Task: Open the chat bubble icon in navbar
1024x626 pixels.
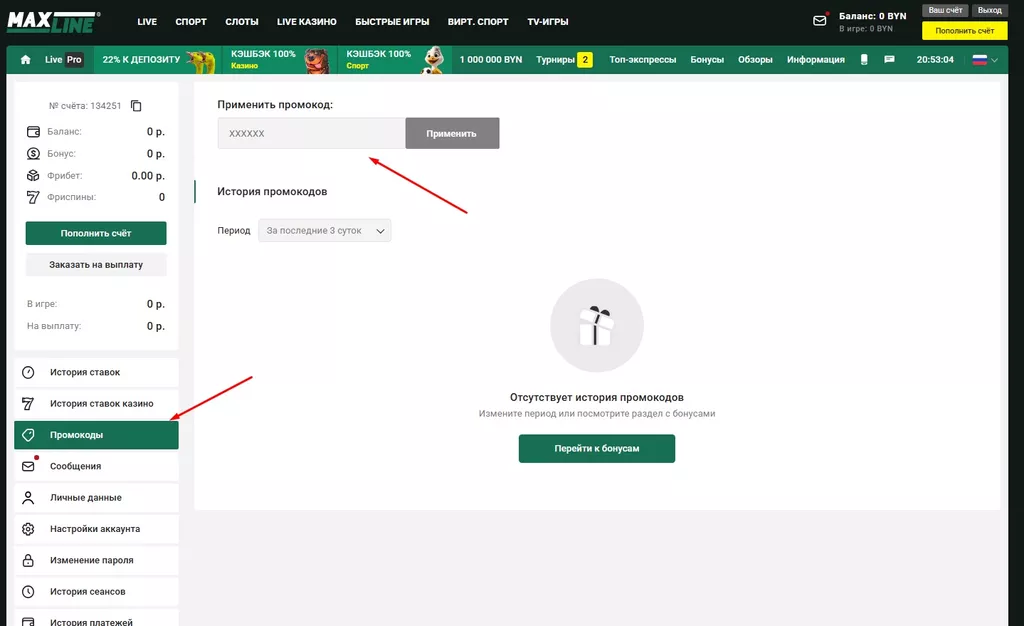Action: [x=889, y=60]
